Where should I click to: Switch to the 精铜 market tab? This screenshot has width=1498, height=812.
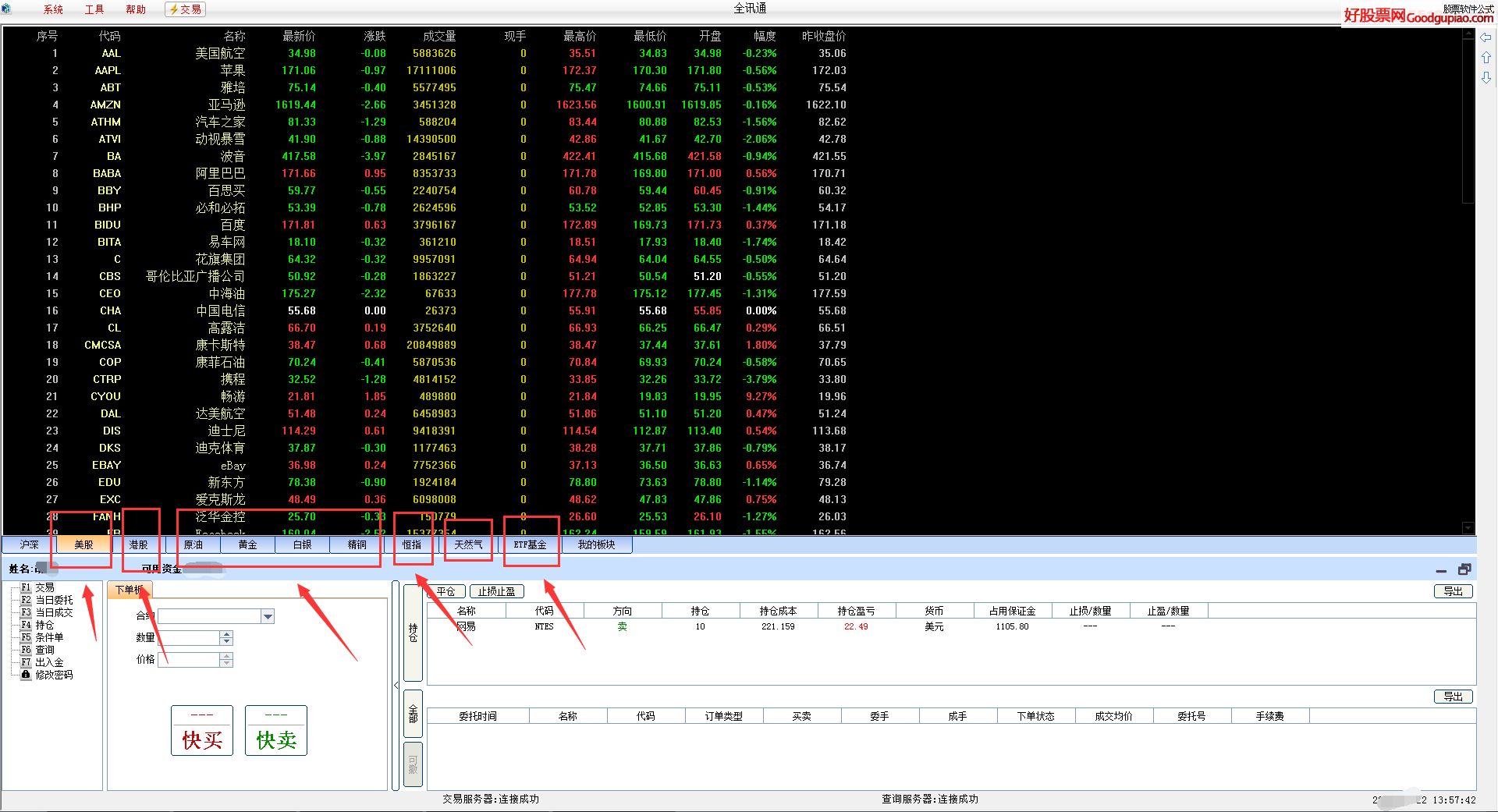pos(357,544)
